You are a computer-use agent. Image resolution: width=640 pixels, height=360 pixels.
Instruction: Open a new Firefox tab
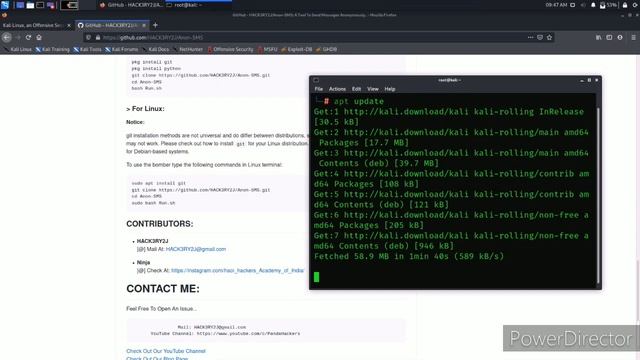[155, 25]
